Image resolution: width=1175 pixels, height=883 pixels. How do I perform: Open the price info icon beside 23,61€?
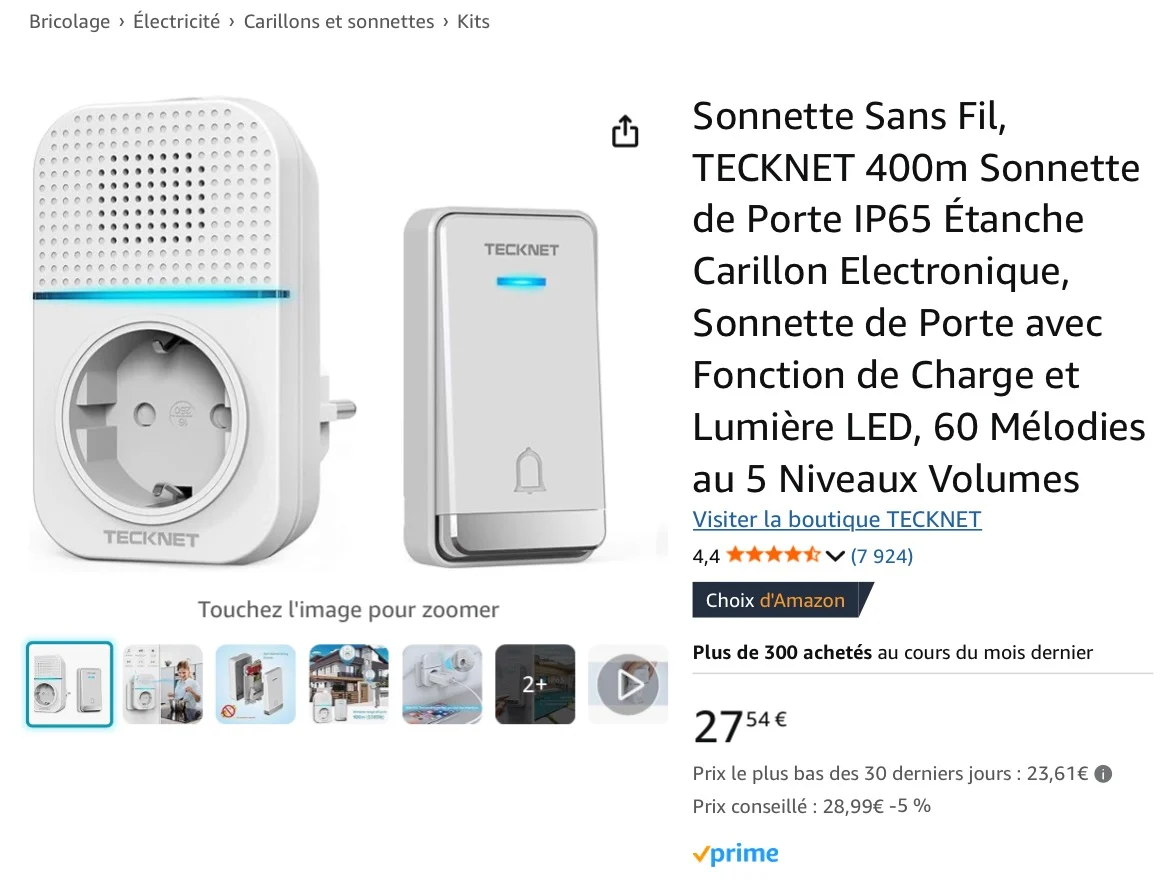pyautogui.click(x=1103, y=774)
